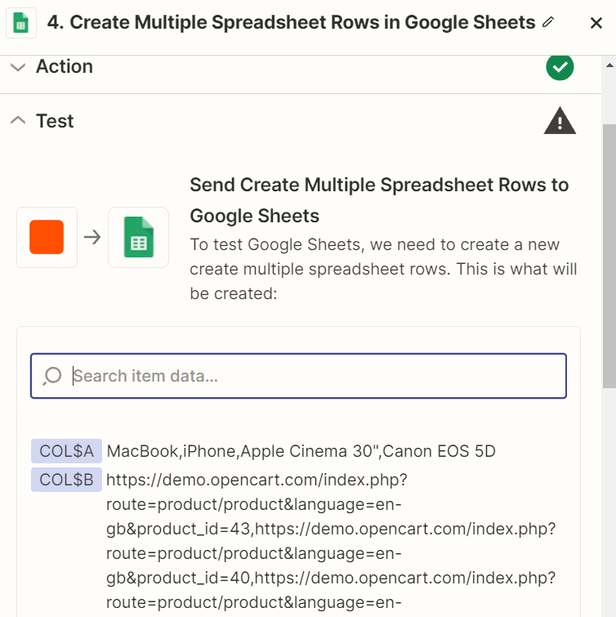Viewport: 616px width, 617px height.
Task: Click the Search item data field
Action: pos(298,376)
